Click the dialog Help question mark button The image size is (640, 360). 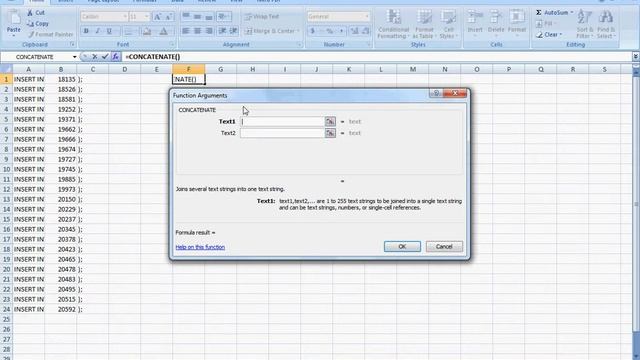(436, 93)
